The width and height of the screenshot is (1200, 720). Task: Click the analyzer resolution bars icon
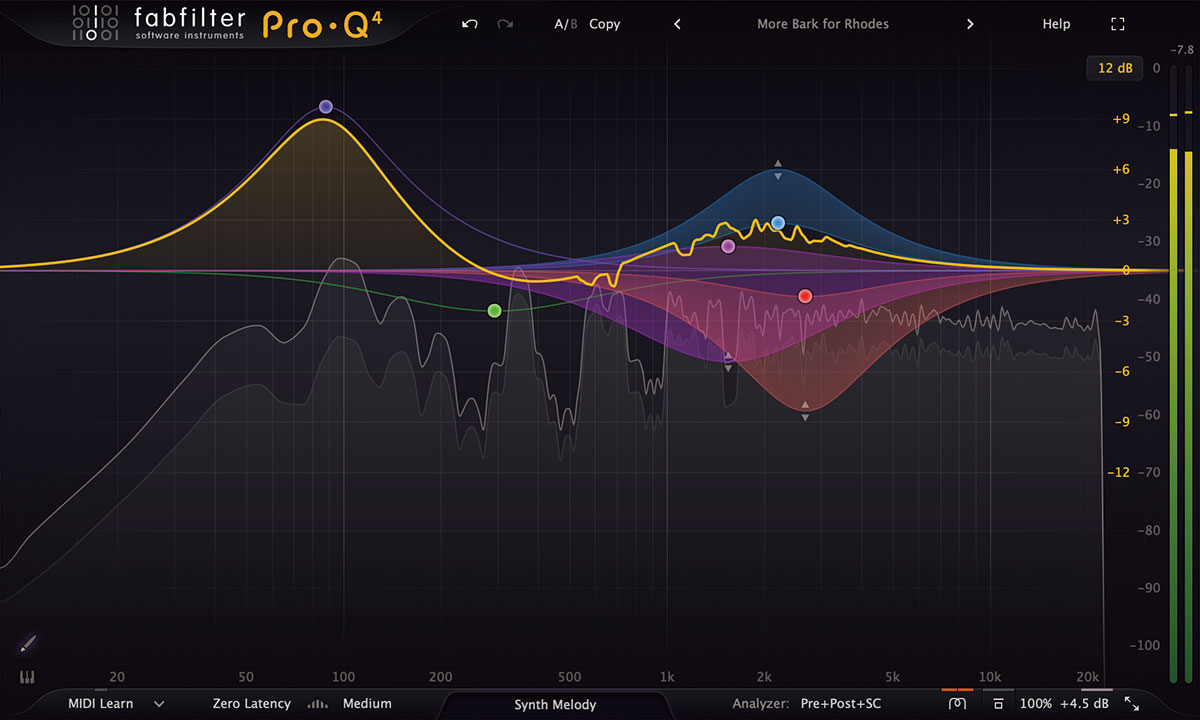pos(318,704)
